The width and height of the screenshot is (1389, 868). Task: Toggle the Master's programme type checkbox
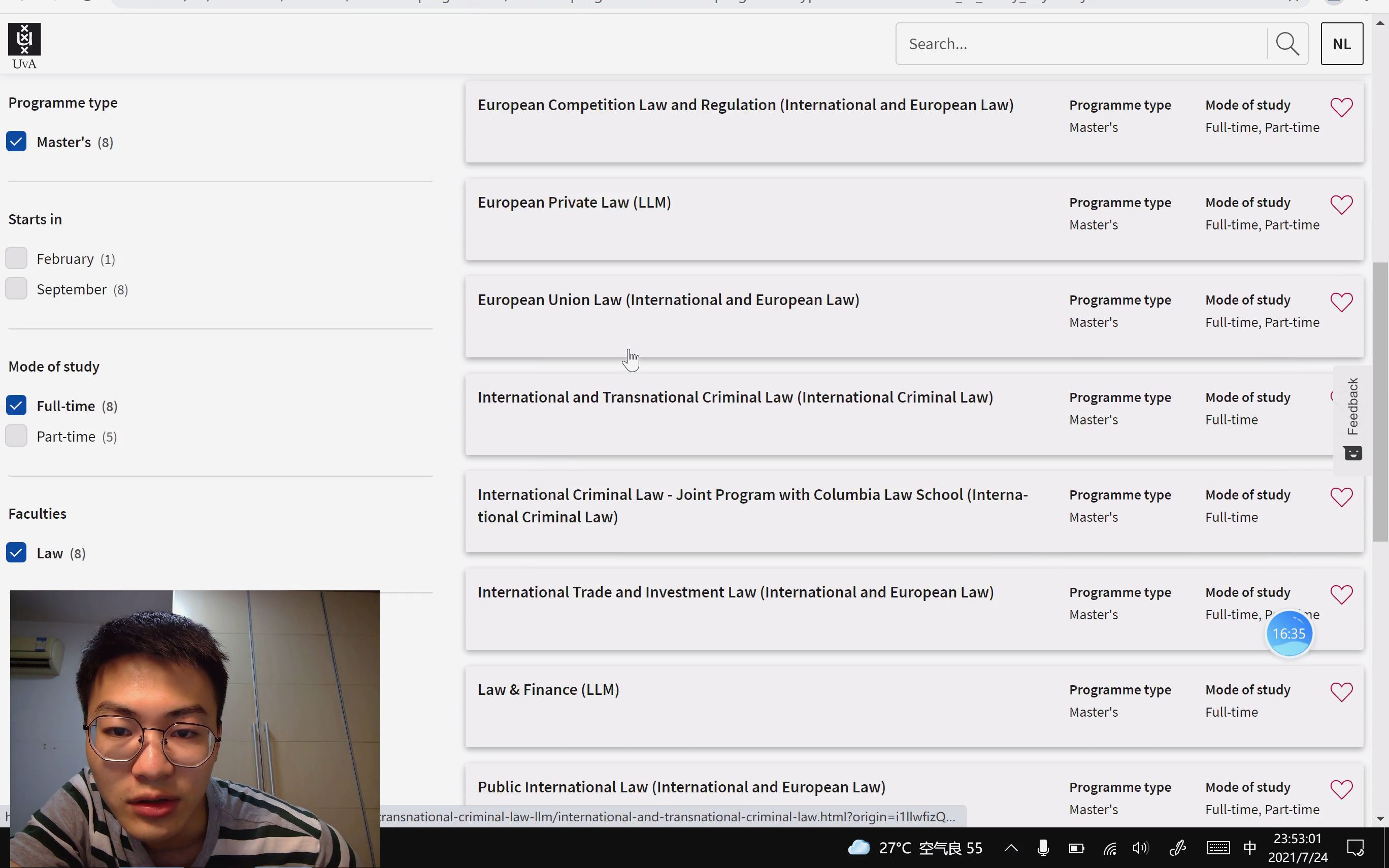click(x=17, y=141)
